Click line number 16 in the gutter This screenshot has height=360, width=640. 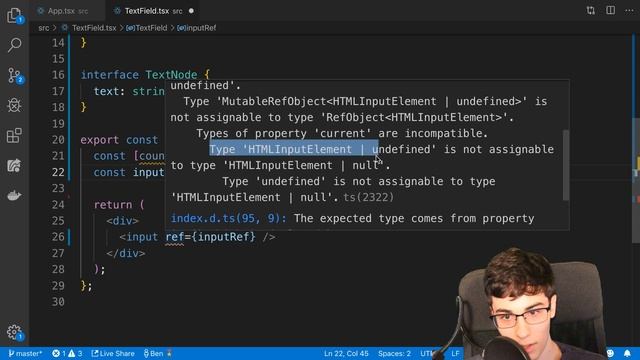tap(58, 75)
